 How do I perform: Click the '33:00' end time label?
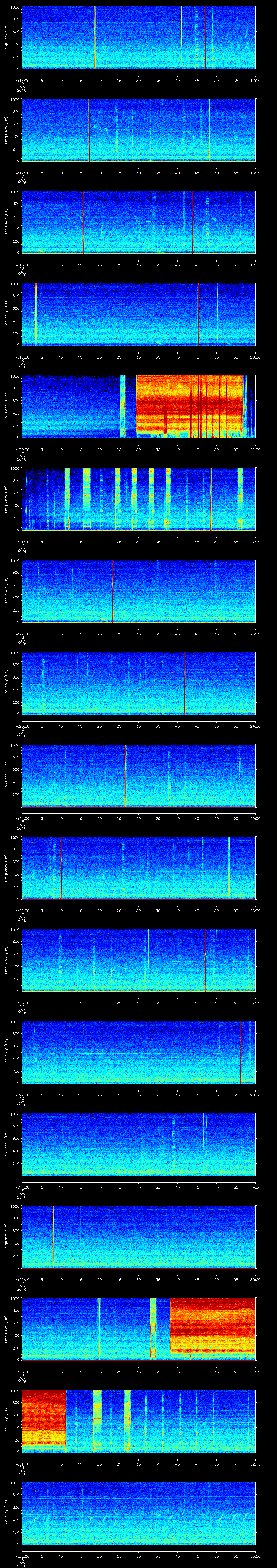(x=255, y=1556)
